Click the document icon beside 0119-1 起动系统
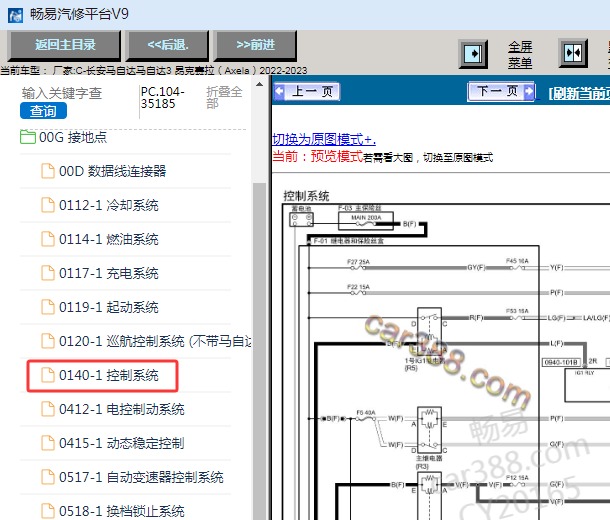 coord(48,307)
